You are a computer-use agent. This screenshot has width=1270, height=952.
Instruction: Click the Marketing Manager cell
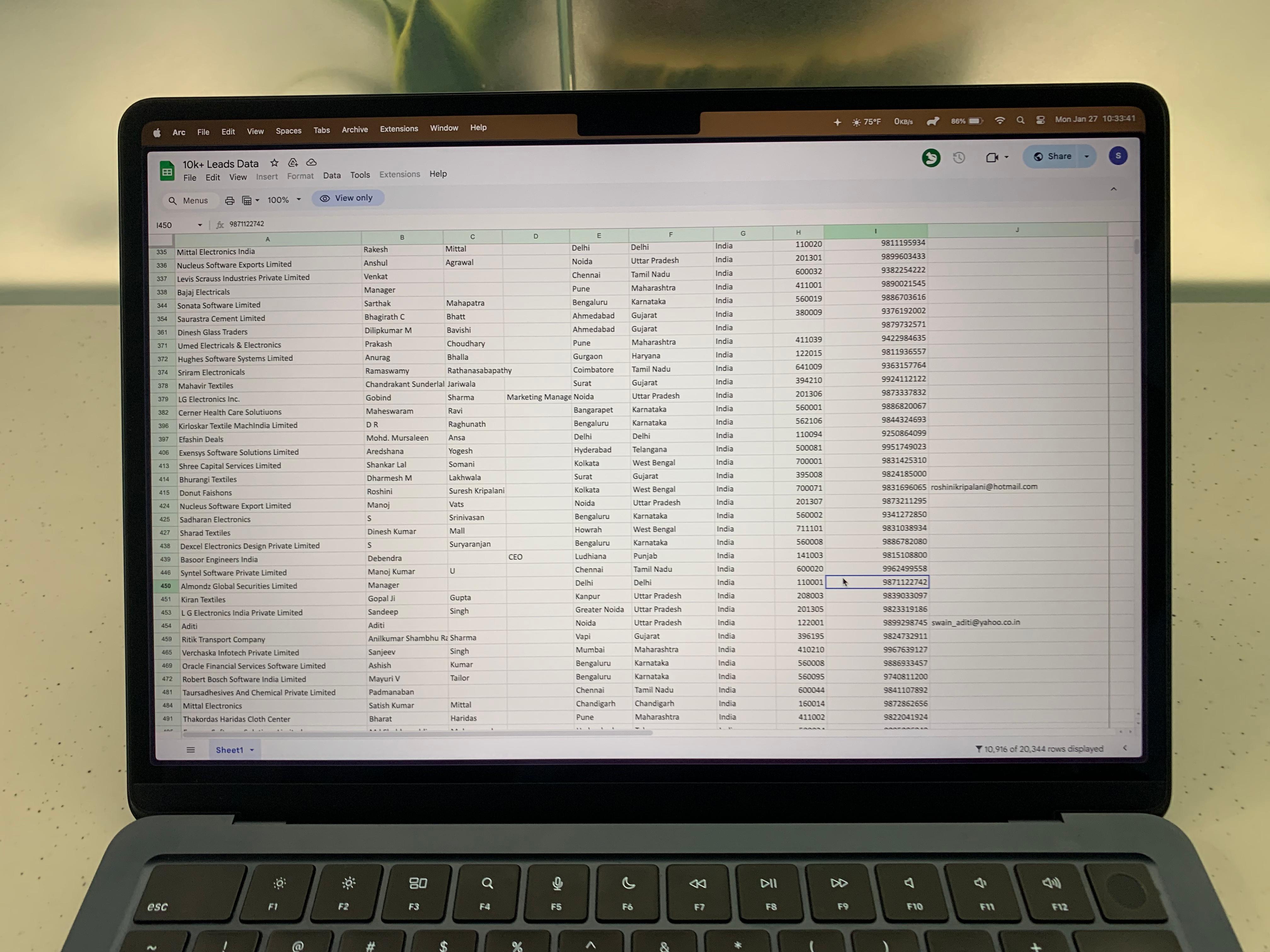[538, 397]
